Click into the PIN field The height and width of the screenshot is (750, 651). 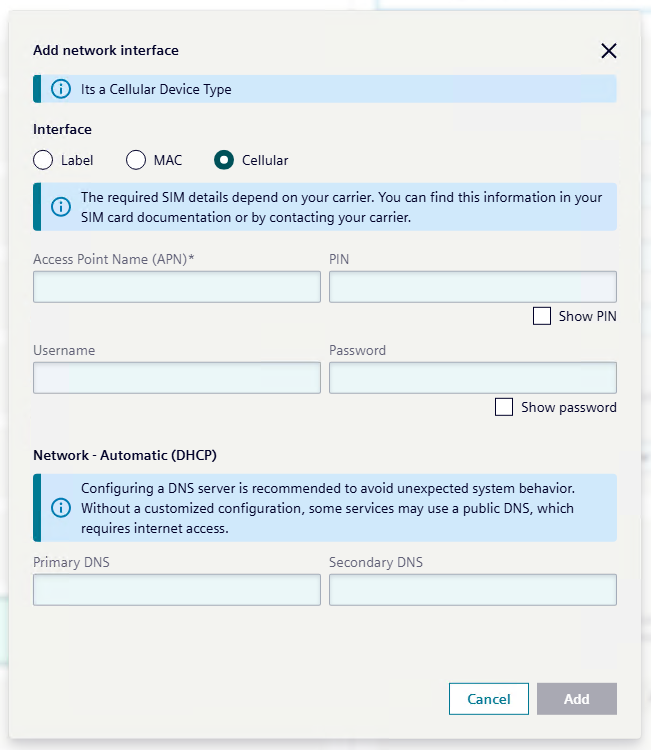472,287
